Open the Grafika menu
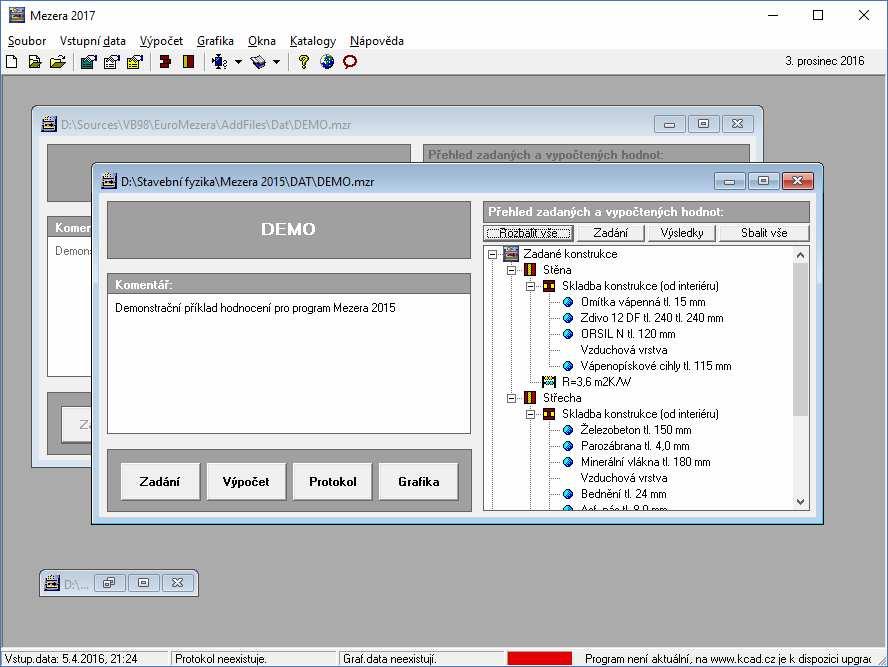This screenshot has width=888, height=667. (215, 41)
